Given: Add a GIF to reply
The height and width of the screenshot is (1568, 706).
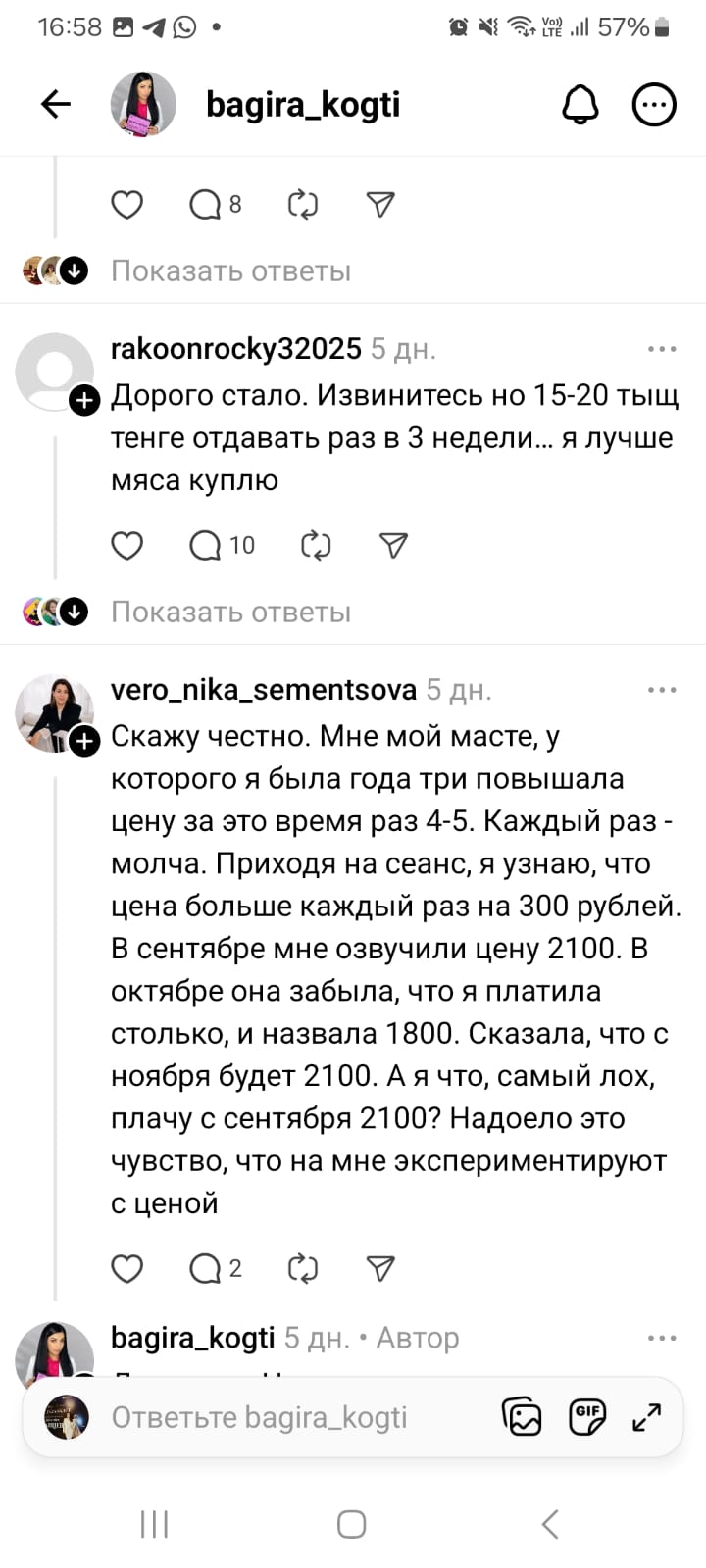Looking at the screenshot, I should (x=586, y=1417).
